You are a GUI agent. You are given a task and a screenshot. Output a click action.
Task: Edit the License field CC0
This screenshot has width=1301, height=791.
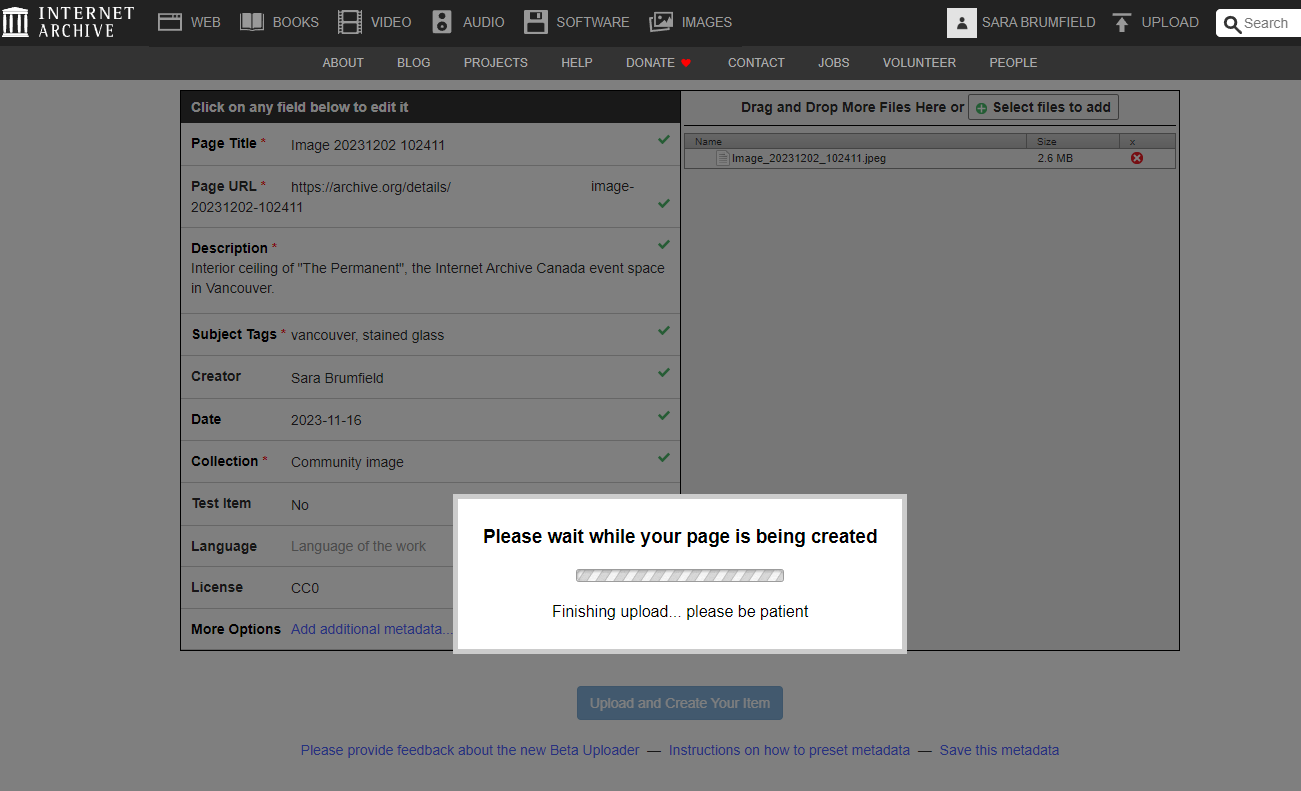coord(305,588)
